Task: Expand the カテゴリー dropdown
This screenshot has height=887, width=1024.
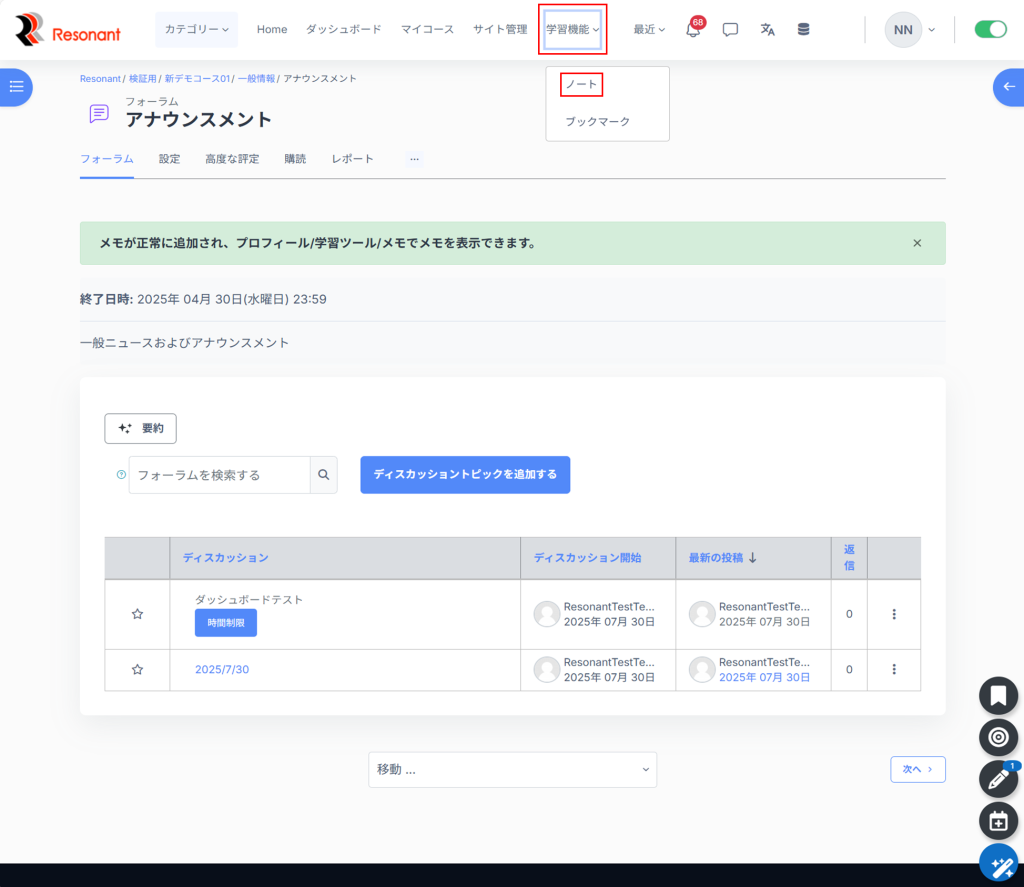Action: tap(196, 30)
